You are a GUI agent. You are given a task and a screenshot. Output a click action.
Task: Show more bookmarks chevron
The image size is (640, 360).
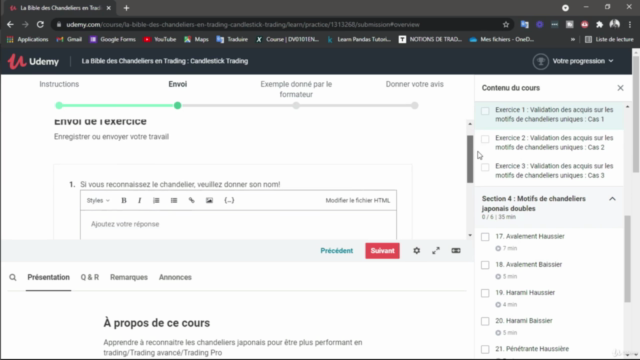573,40
